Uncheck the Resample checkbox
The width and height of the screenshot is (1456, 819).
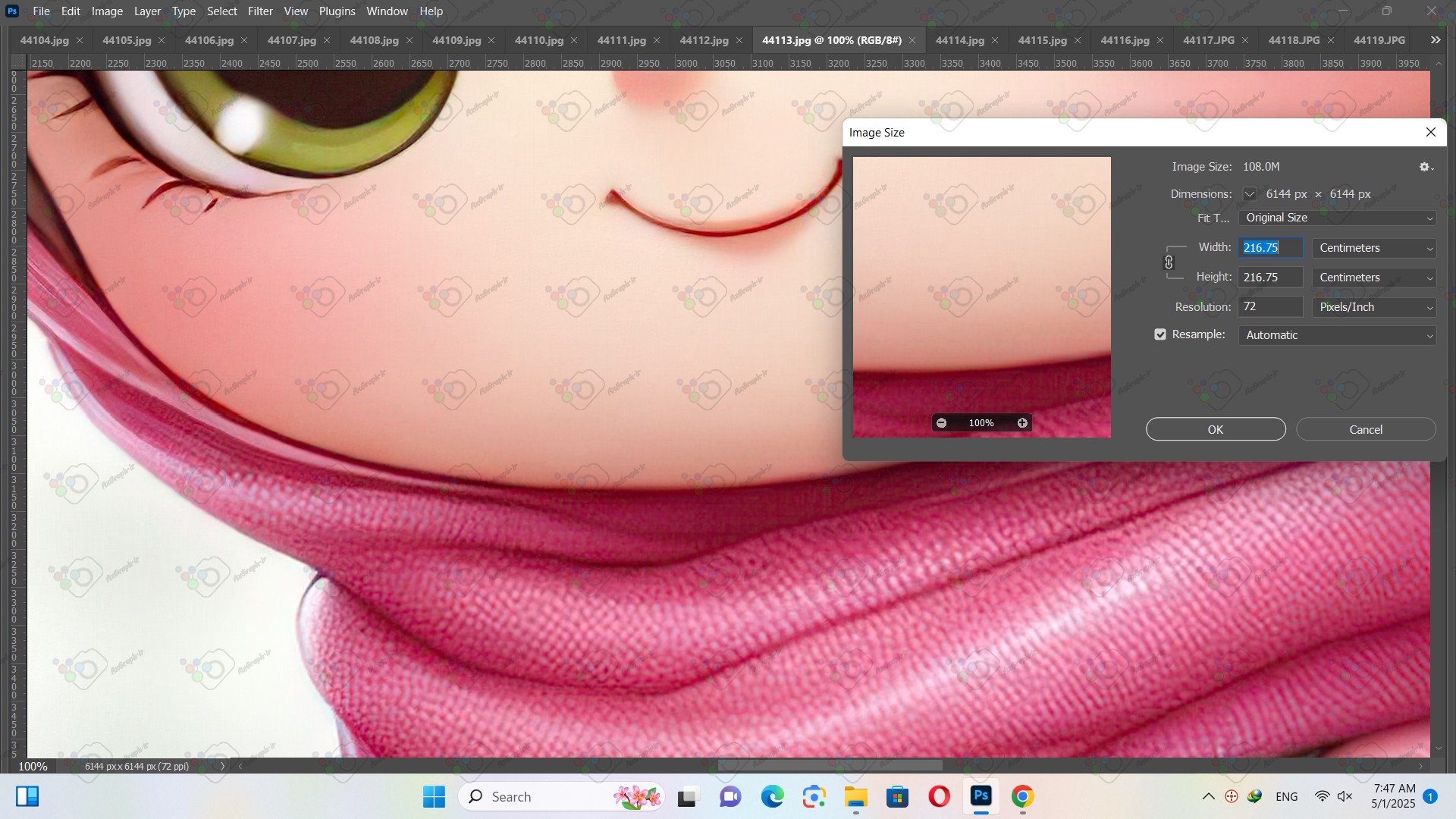1160,334
